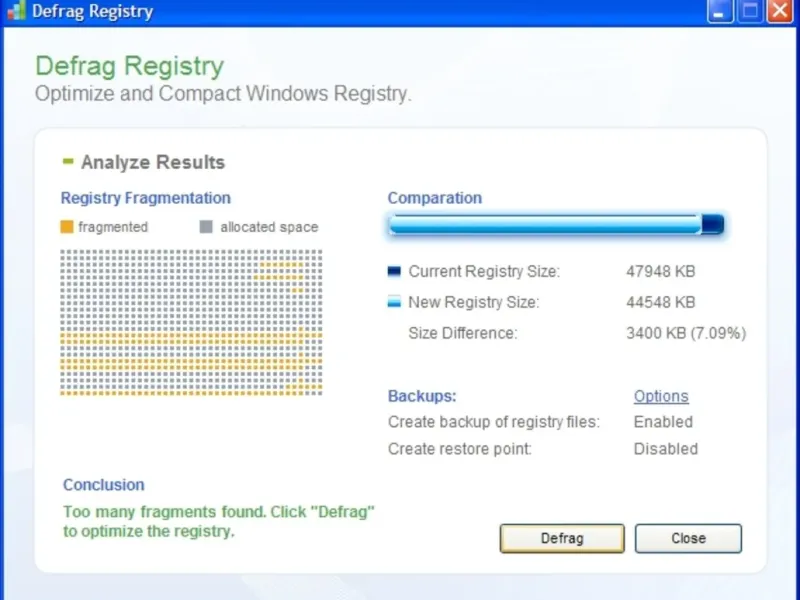Click the Analyze Results title

coord(153,162)
